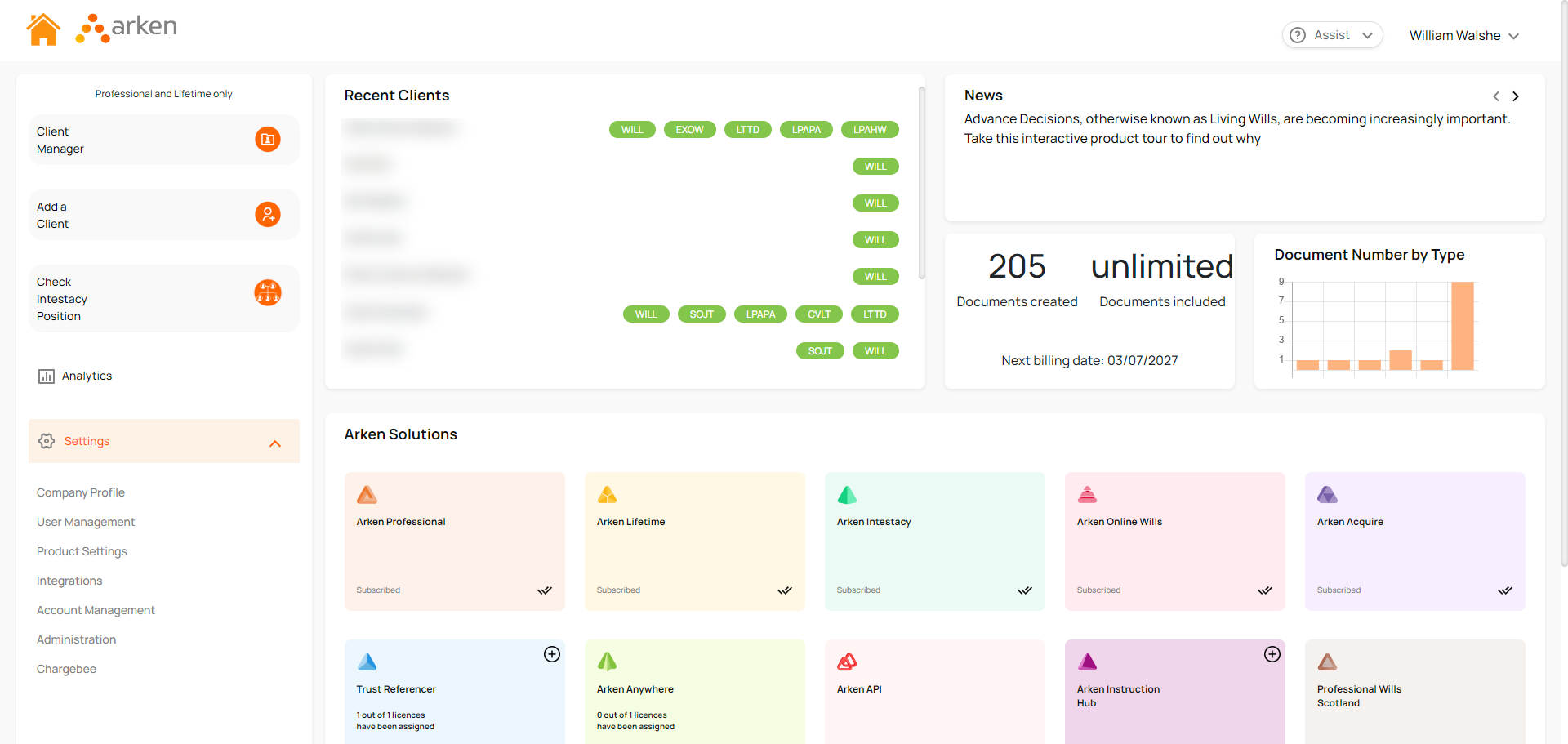Viewport: 1568px width, 744px height.
Task: Open Client Manager icon
Action: 268,140
